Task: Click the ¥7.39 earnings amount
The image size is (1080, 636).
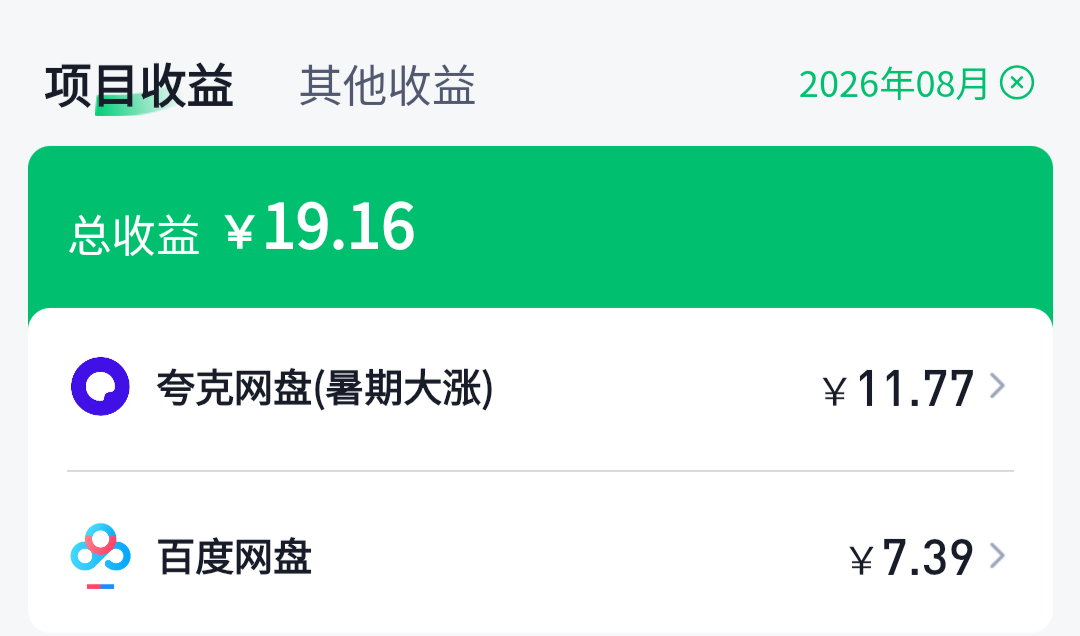Action: [x=911, y=557]
